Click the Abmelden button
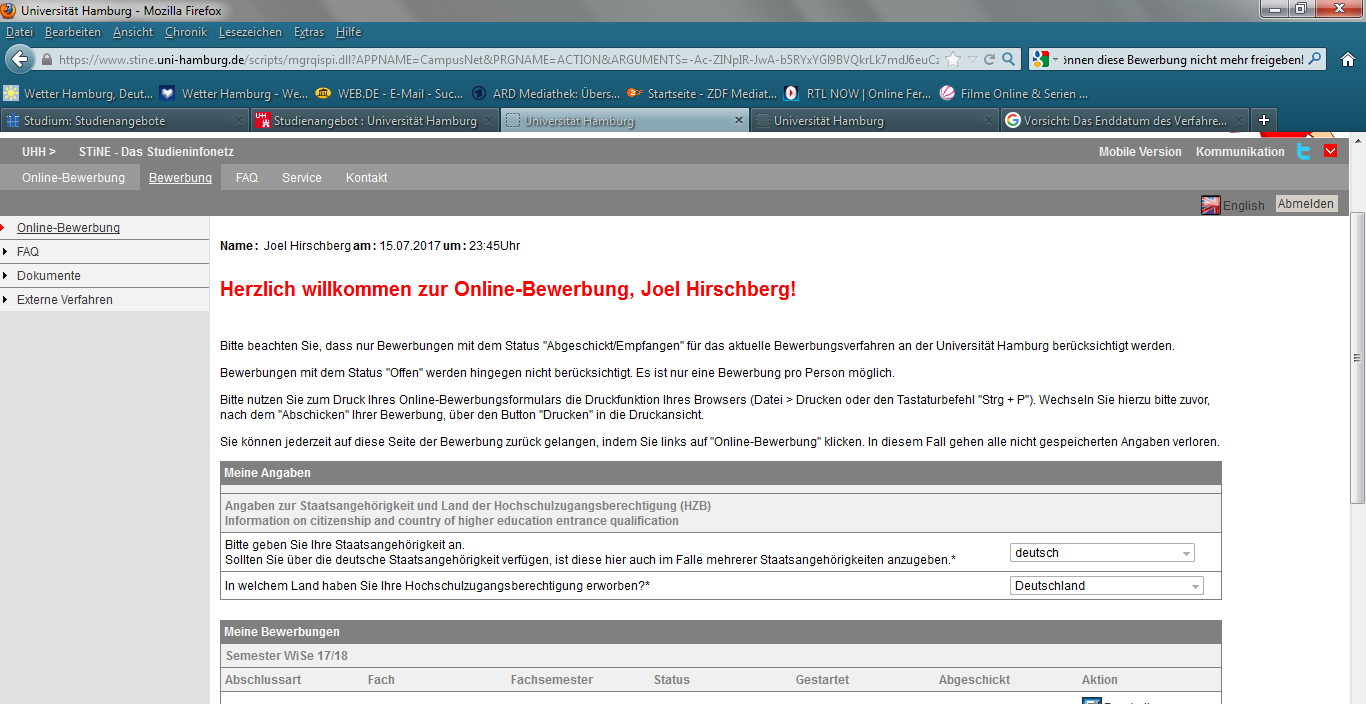 coord(1306,203)
